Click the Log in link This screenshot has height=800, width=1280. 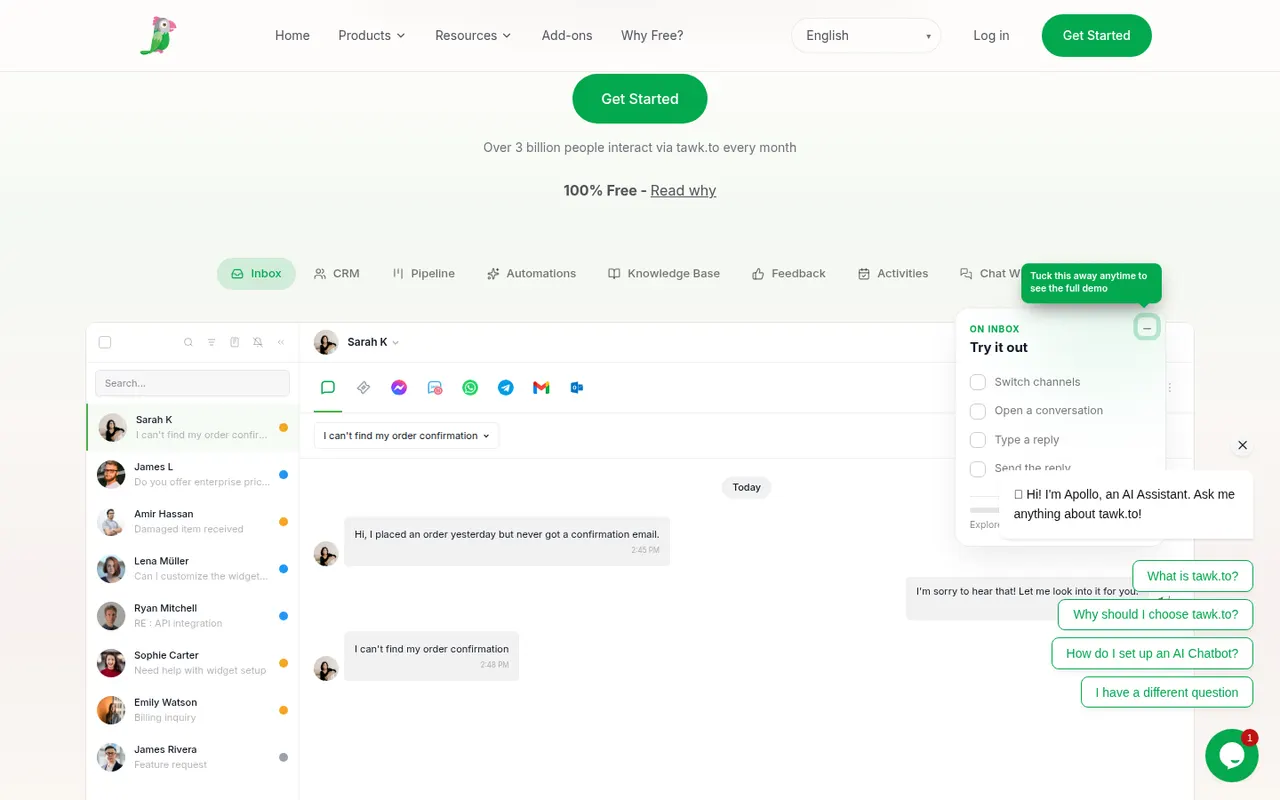coord(991,35)
